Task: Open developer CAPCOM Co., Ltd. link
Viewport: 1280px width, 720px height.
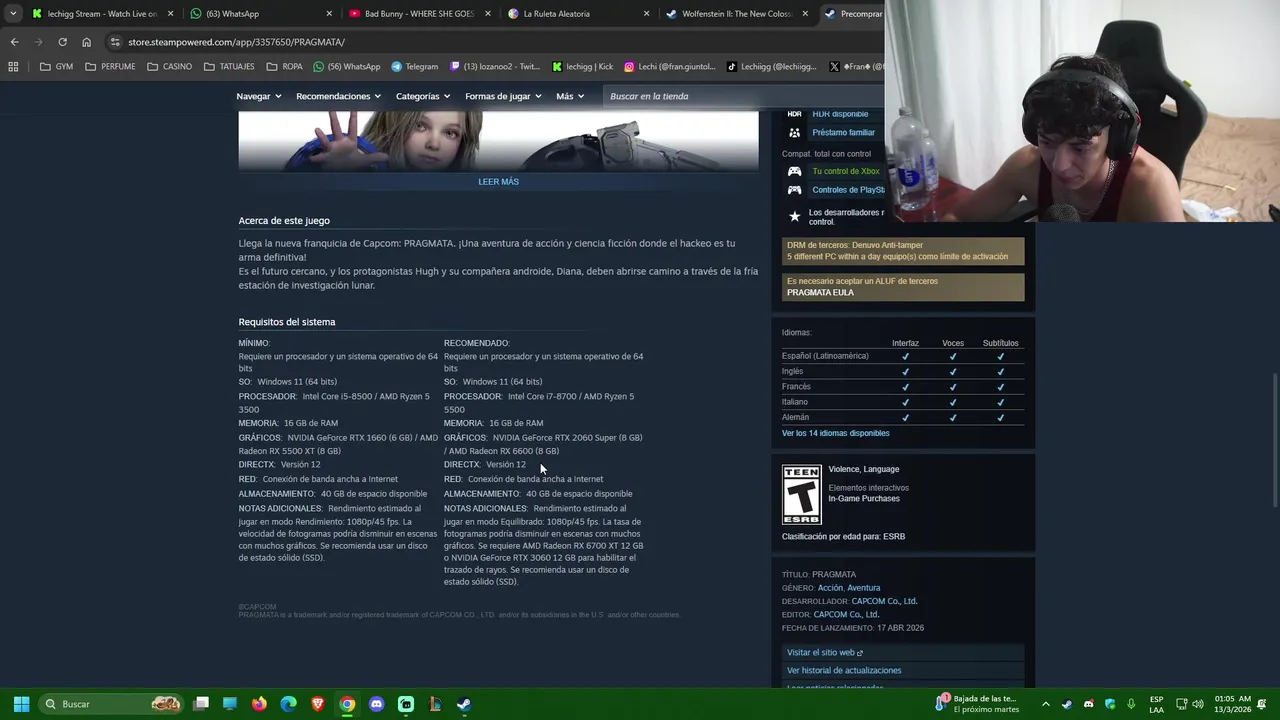Action: coord(884,601)
